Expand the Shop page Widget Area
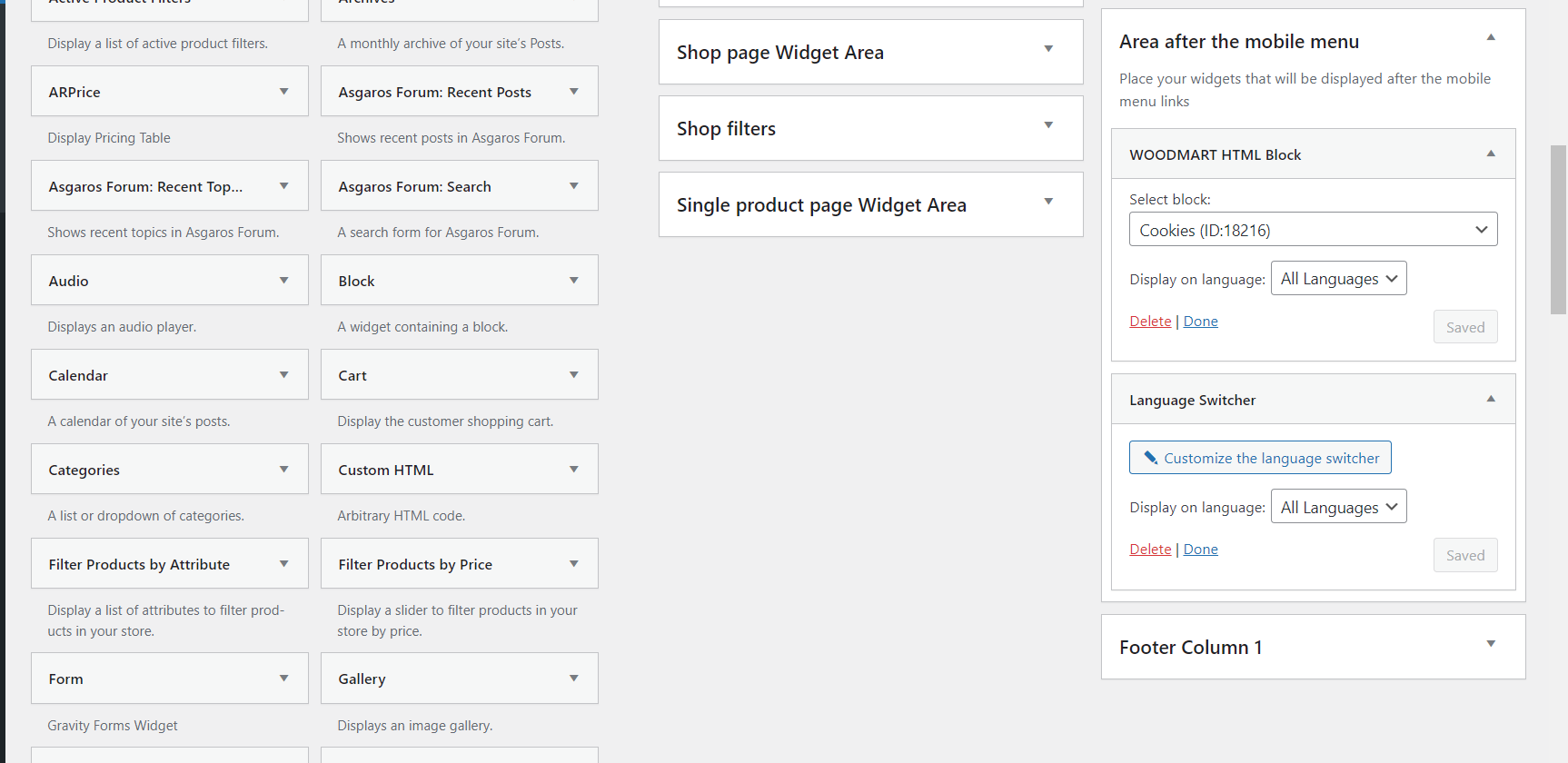The width and height of the screenshot is (1568, 763). coord(1048,49)
